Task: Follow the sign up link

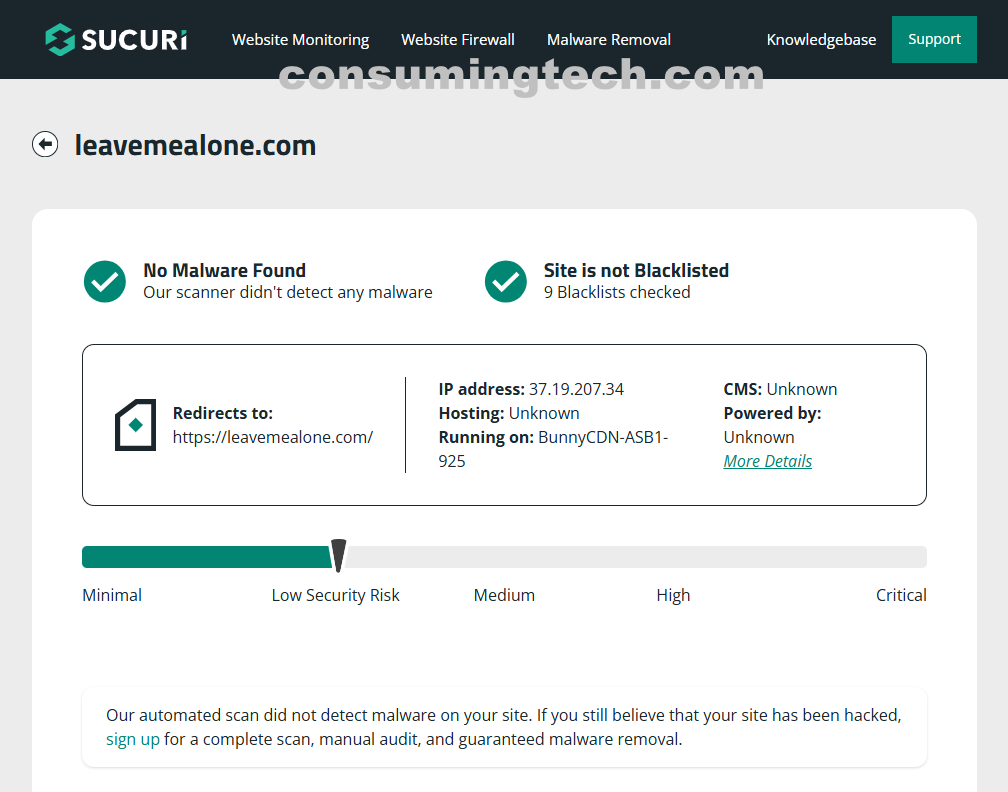Action: tap(133, 740)
